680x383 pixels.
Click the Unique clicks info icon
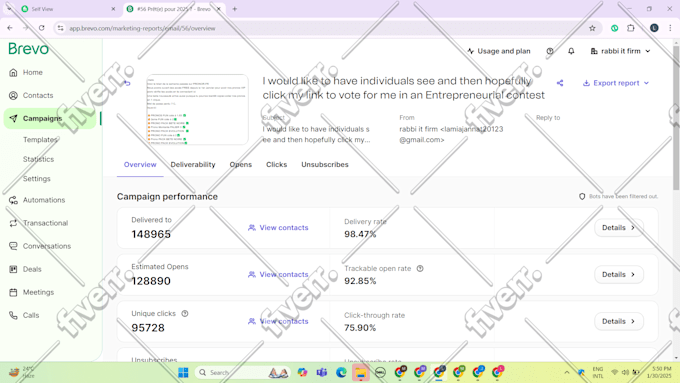point(185,314)
